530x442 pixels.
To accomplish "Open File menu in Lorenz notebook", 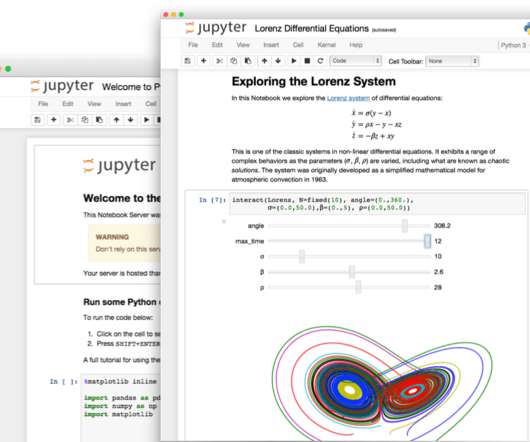I will tap(193, 45).
